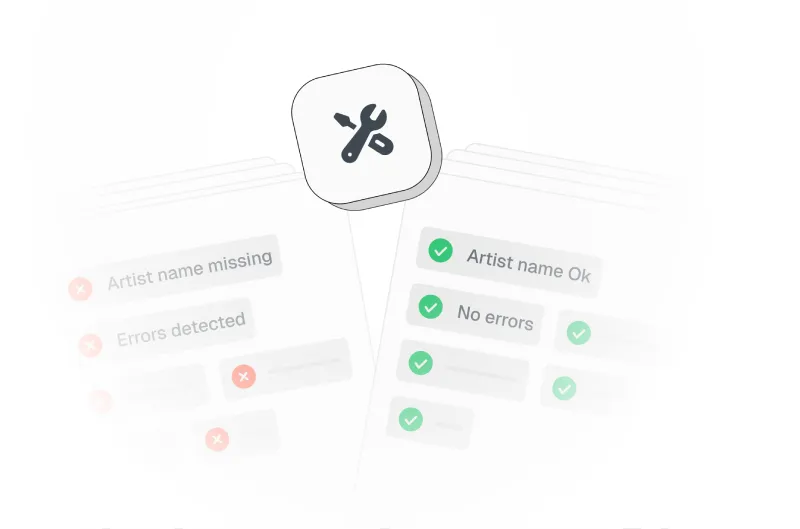Image resolution: width=800 pixels, height=529 pixels.
Task: Click the red X on the blank middle chip
Action: pyautogui.click(x=244, y=376)
